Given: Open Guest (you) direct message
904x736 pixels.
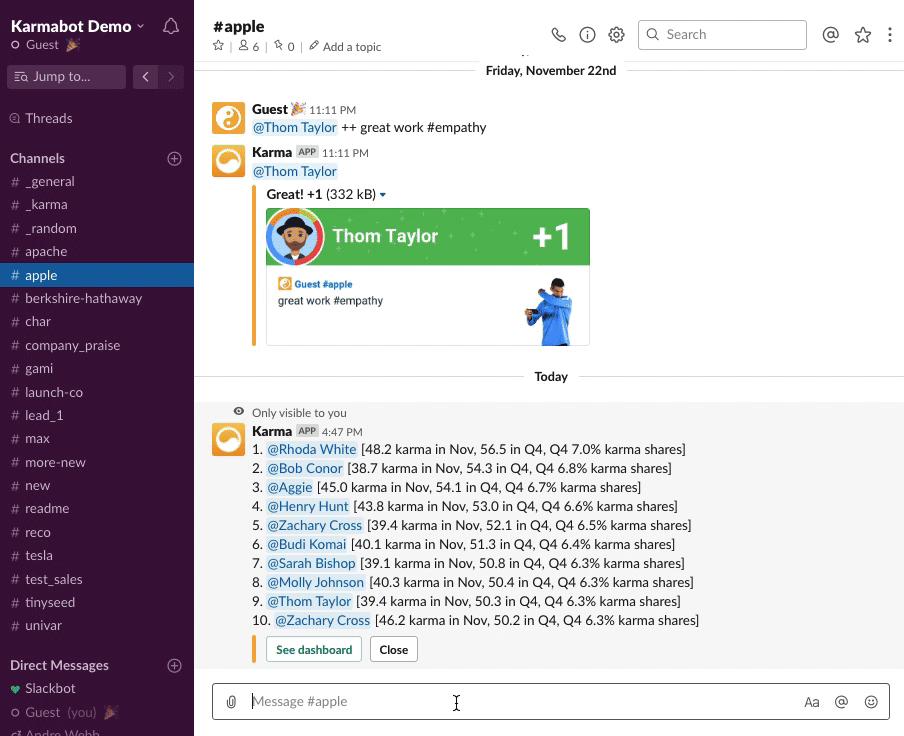Looking at the screenshot, I should (x=97, y=712).
